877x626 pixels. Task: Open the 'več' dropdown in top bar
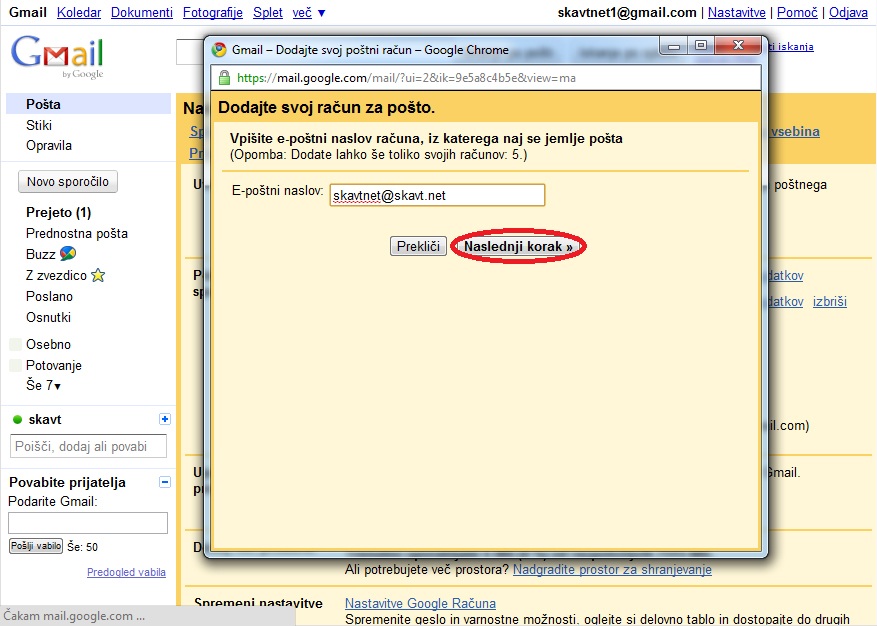309,12
